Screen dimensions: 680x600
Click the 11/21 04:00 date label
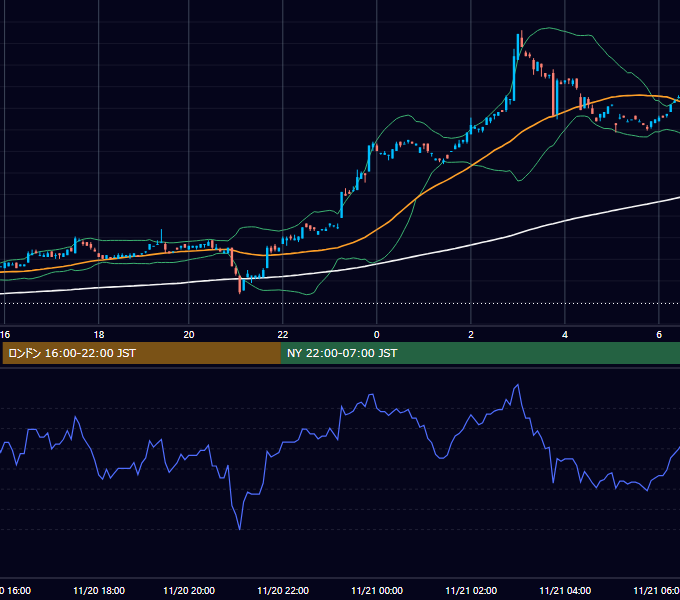coord(565,590)
